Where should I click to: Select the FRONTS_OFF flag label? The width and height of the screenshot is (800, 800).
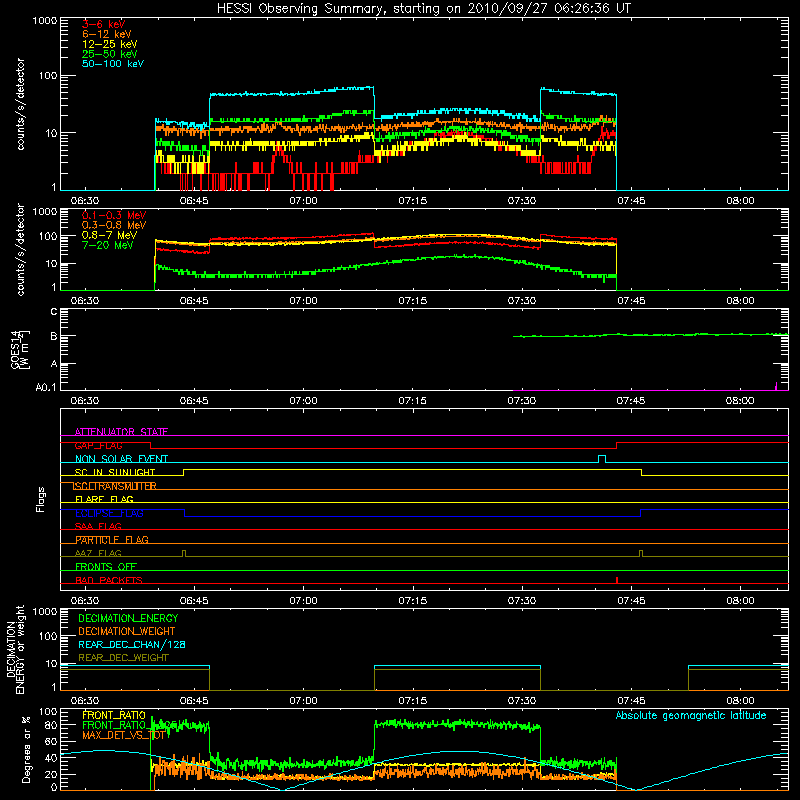[106, 567]
